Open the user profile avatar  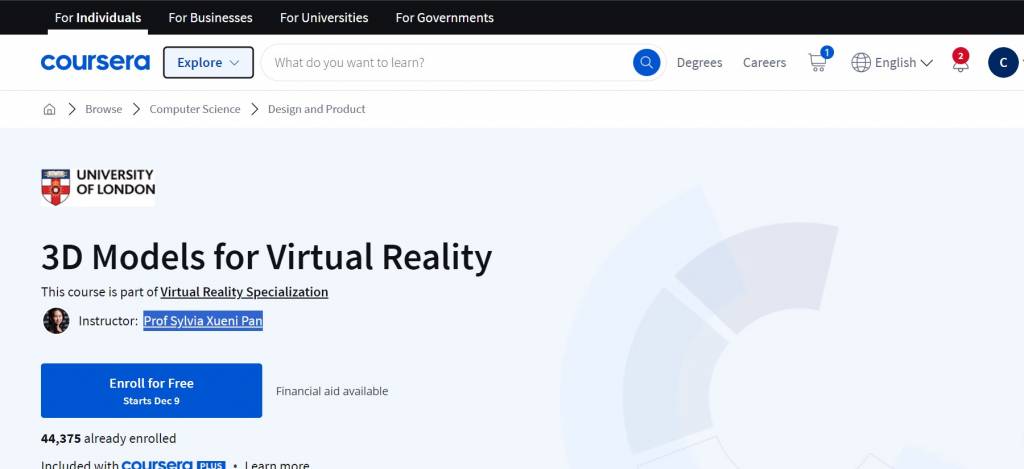[1002, 62]
